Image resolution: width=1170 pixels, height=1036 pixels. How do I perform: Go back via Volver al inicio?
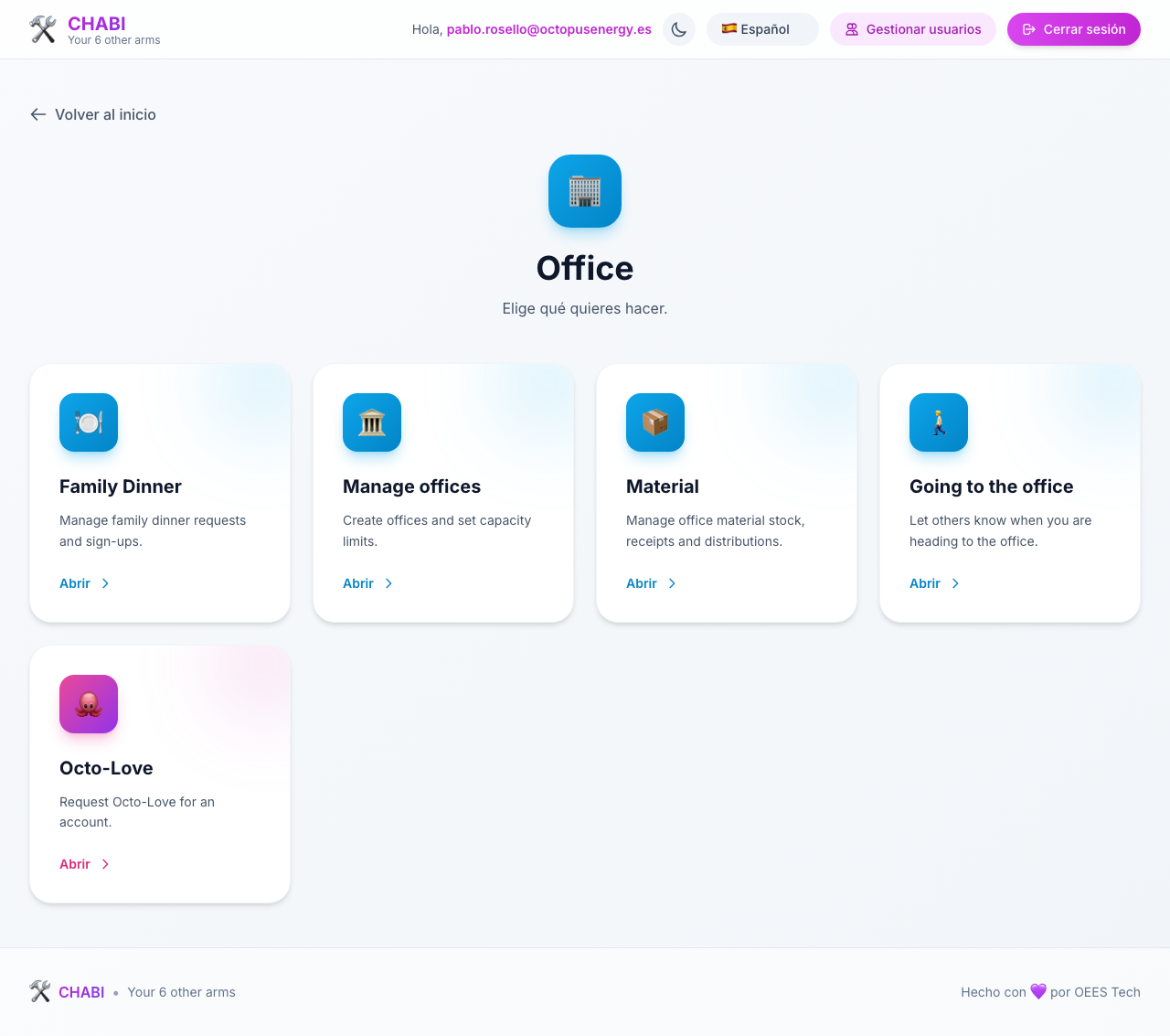(x=93, y=114)
